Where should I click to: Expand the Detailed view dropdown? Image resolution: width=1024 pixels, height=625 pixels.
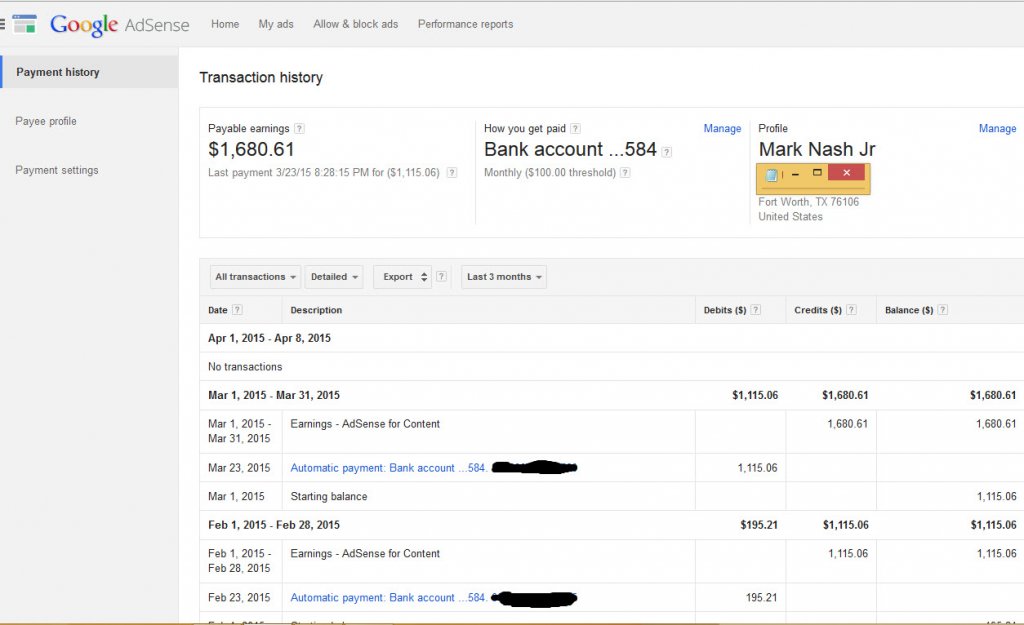334,277
